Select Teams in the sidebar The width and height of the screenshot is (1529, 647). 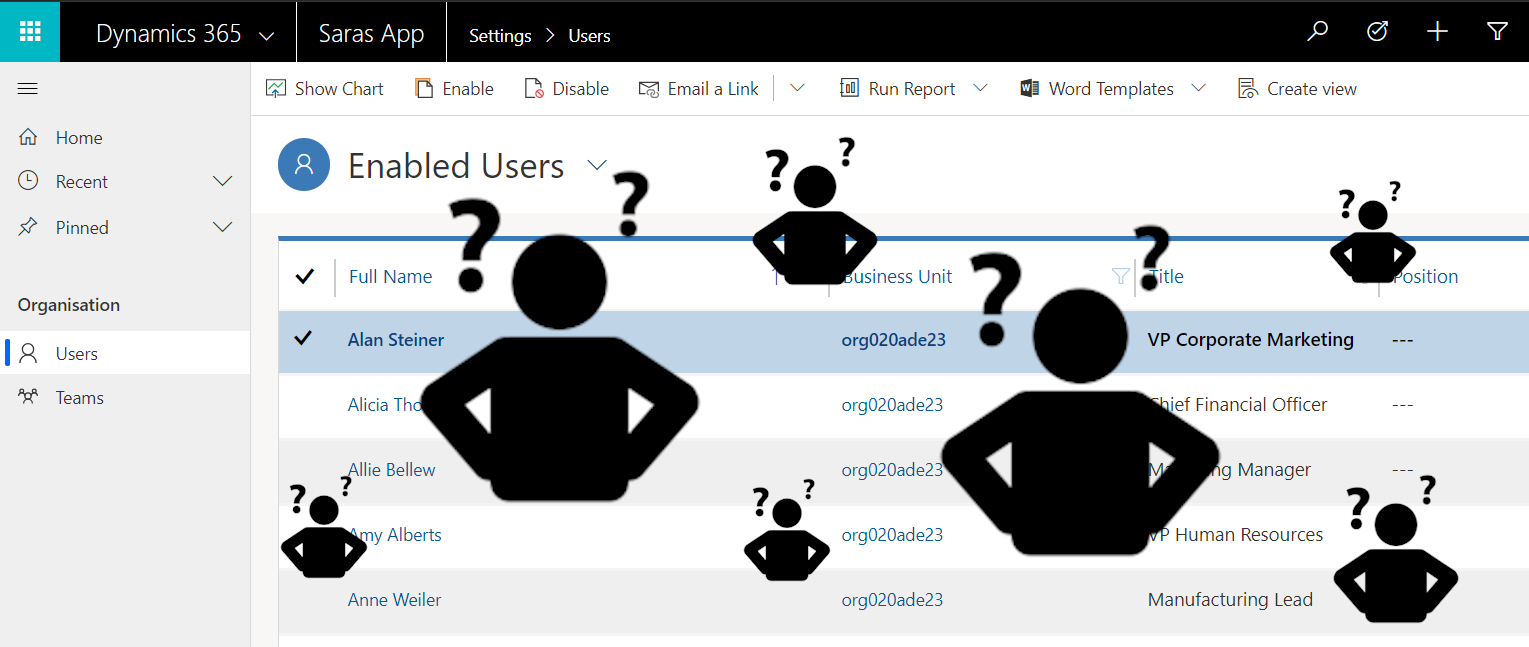(x=79, y=398)
